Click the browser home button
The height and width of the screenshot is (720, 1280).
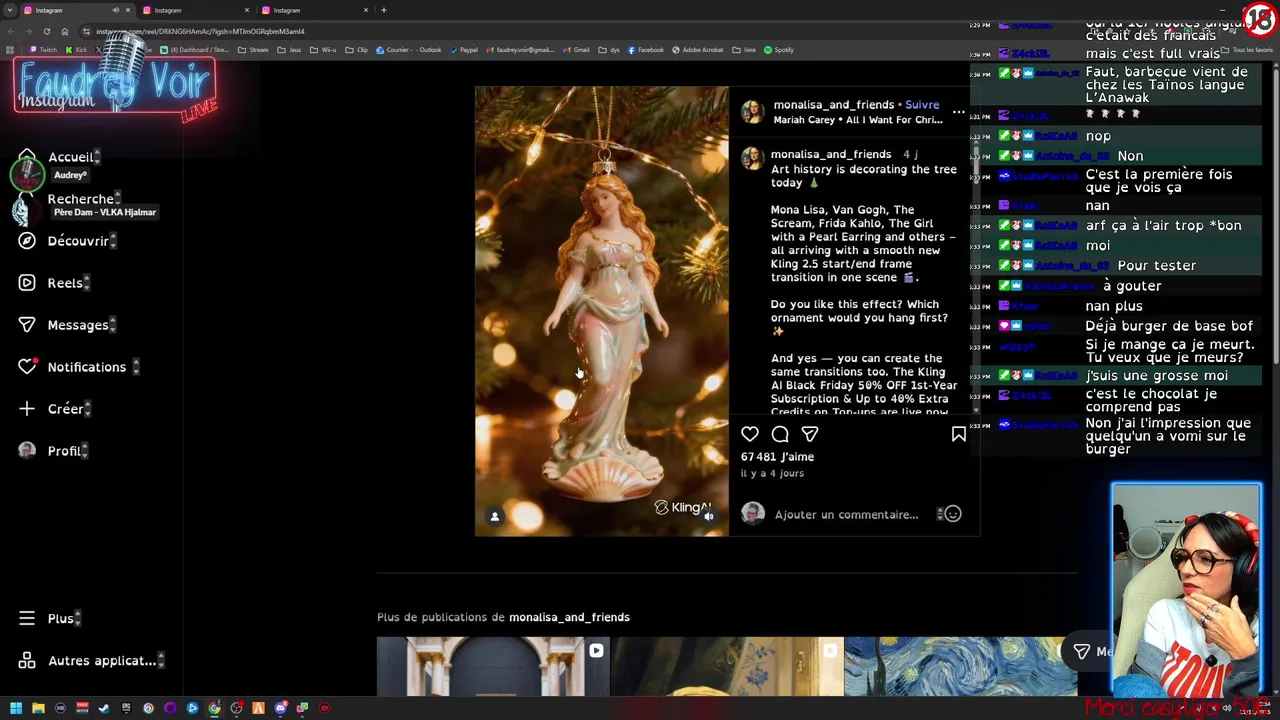(65, 31)
